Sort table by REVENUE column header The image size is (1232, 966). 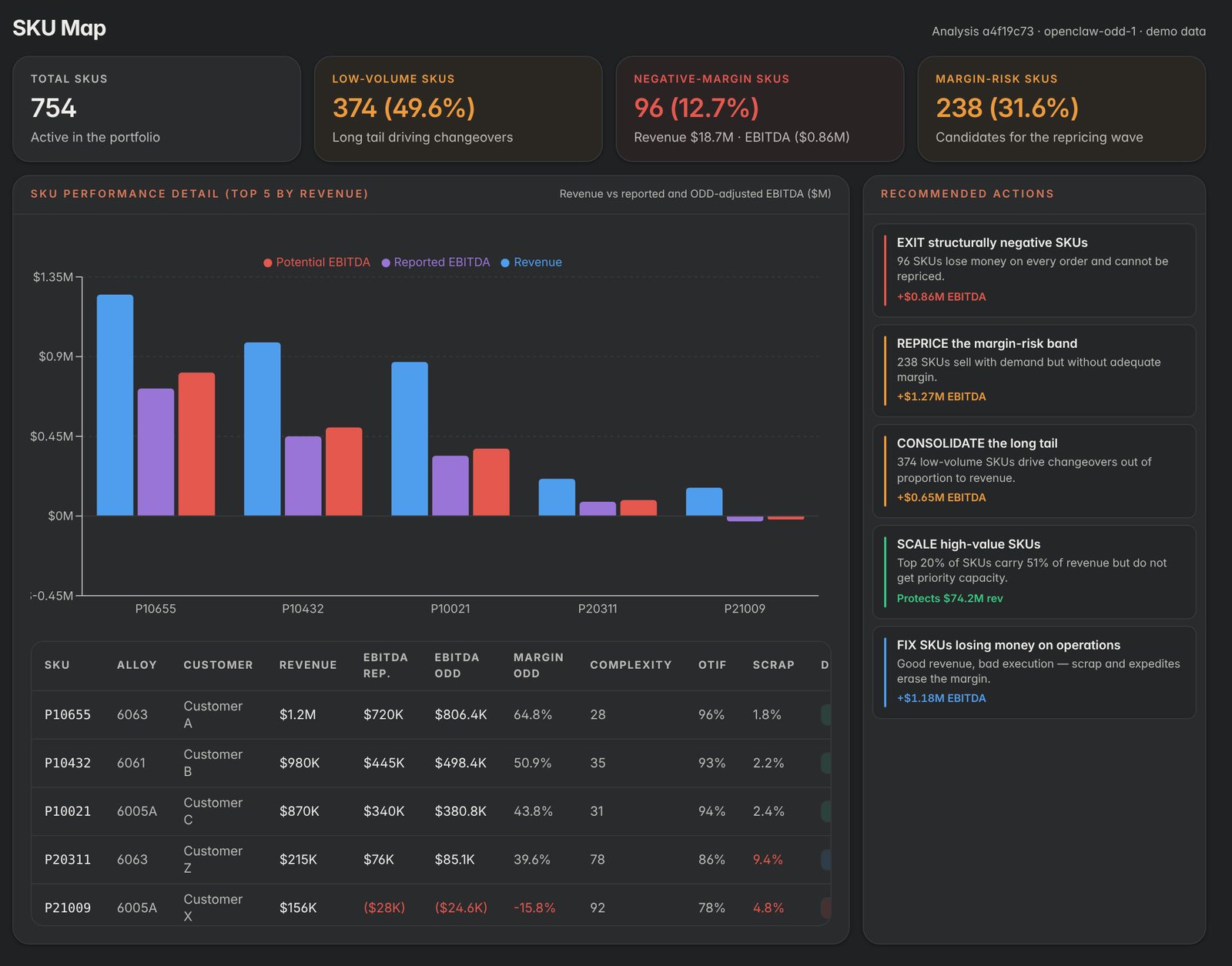pyautogui.click(x=308, y=665)
